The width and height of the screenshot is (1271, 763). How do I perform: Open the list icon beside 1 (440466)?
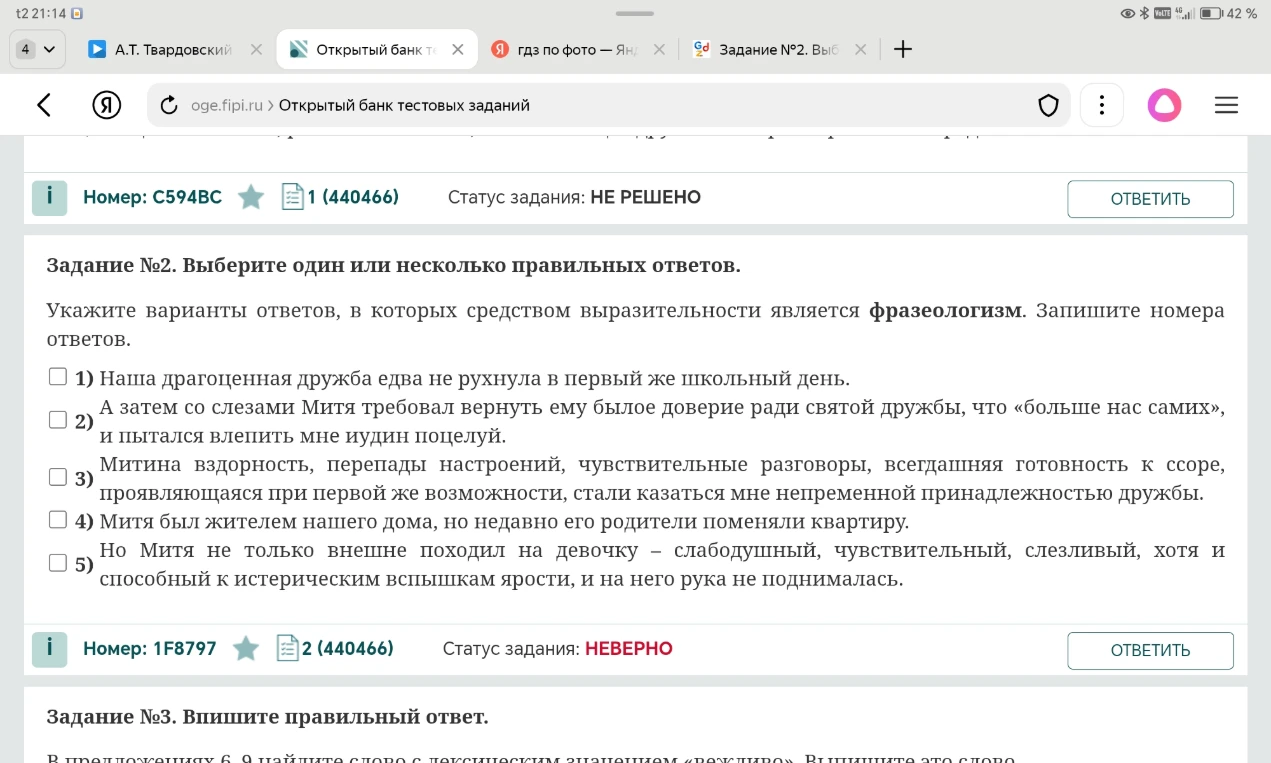(x=292, y=196)
